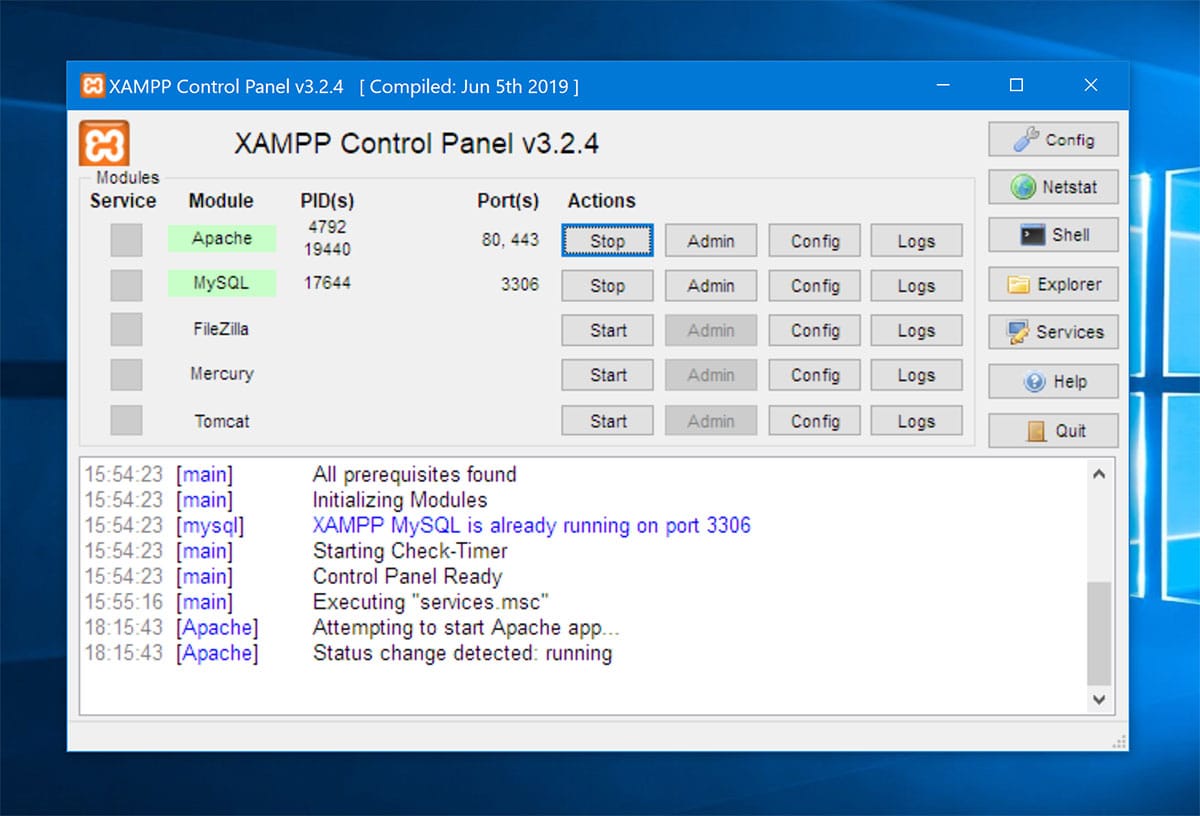This screenshot has width=1200, height=816.
Task: Open MySQL Config menu
Action: (815, 285)
